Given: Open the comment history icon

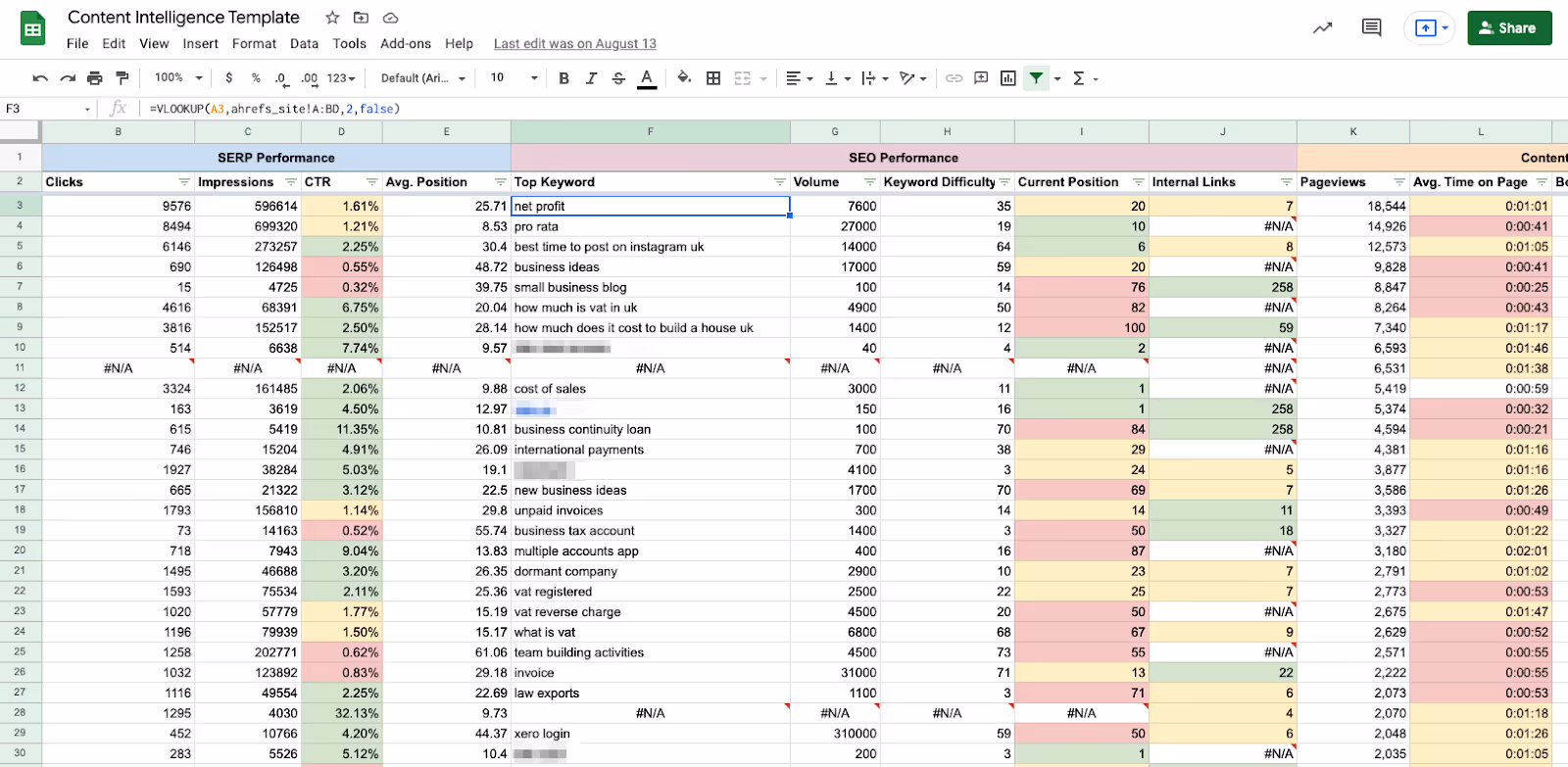Looking at the screenshot, I should (x=1372, y=27).
